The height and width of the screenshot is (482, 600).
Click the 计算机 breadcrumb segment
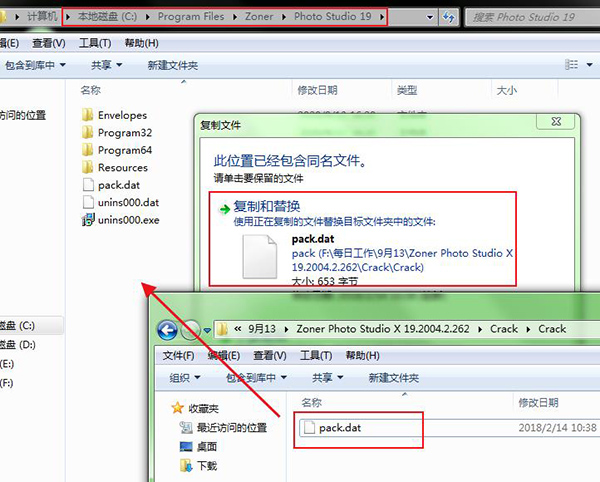pos(42,16)
